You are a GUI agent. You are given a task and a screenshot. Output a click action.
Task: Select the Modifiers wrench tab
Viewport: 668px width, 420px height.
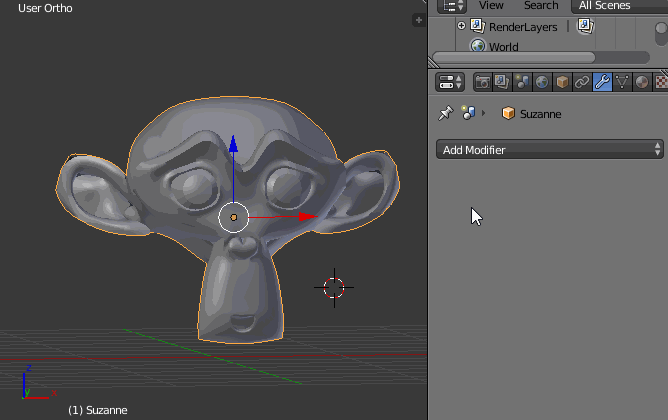602,82
